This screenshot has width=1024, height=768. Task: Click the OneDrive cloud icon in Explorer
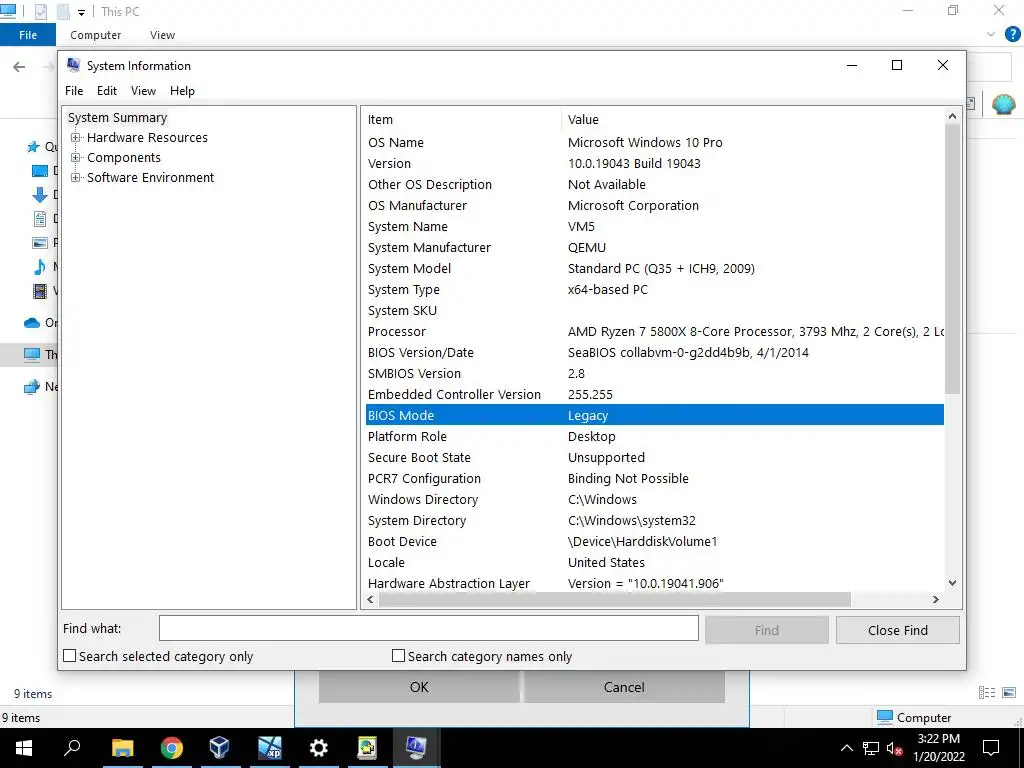click(x=32, y=323)
